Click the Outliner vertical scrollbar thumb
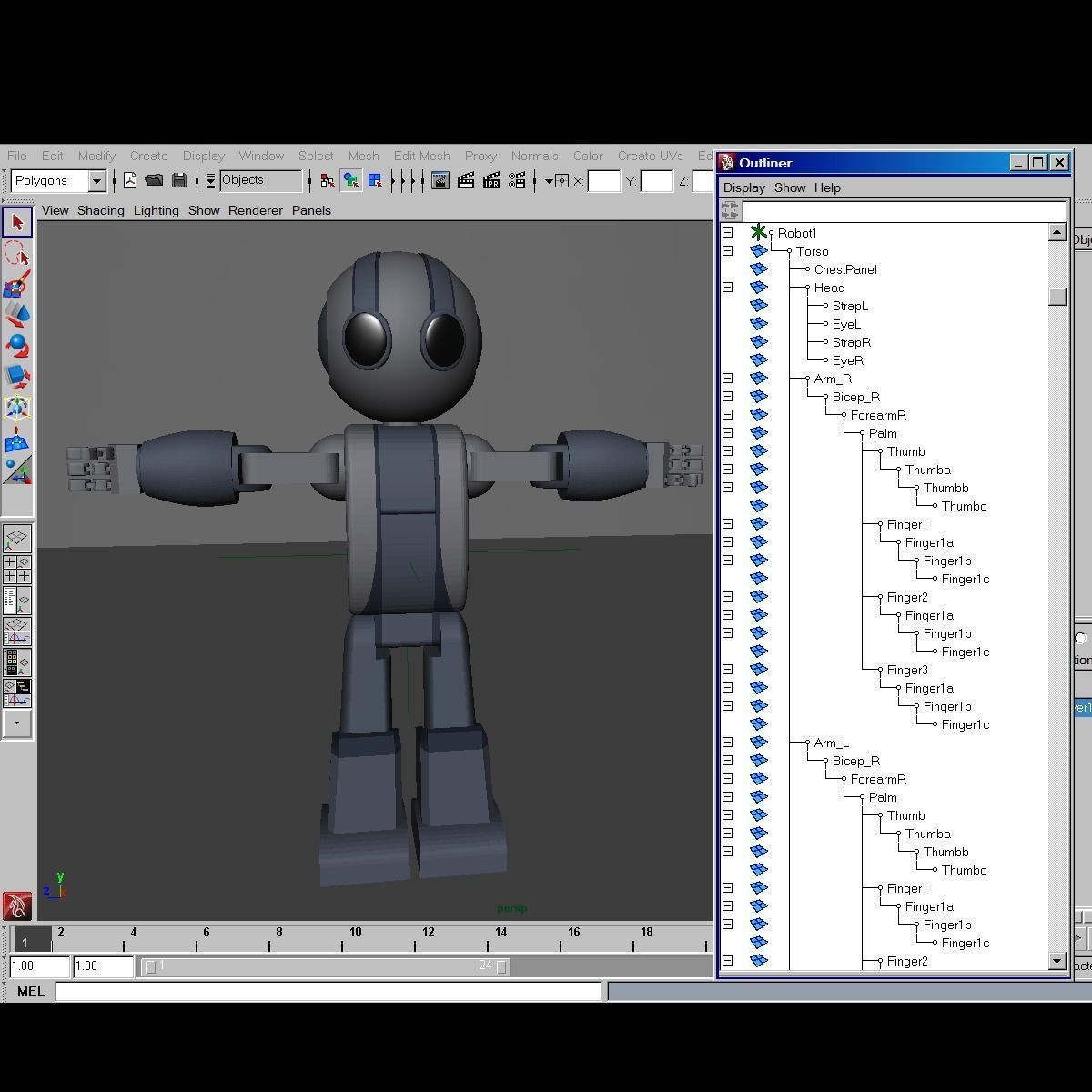1092x1092 pixels. click(x=1057, y=297)
